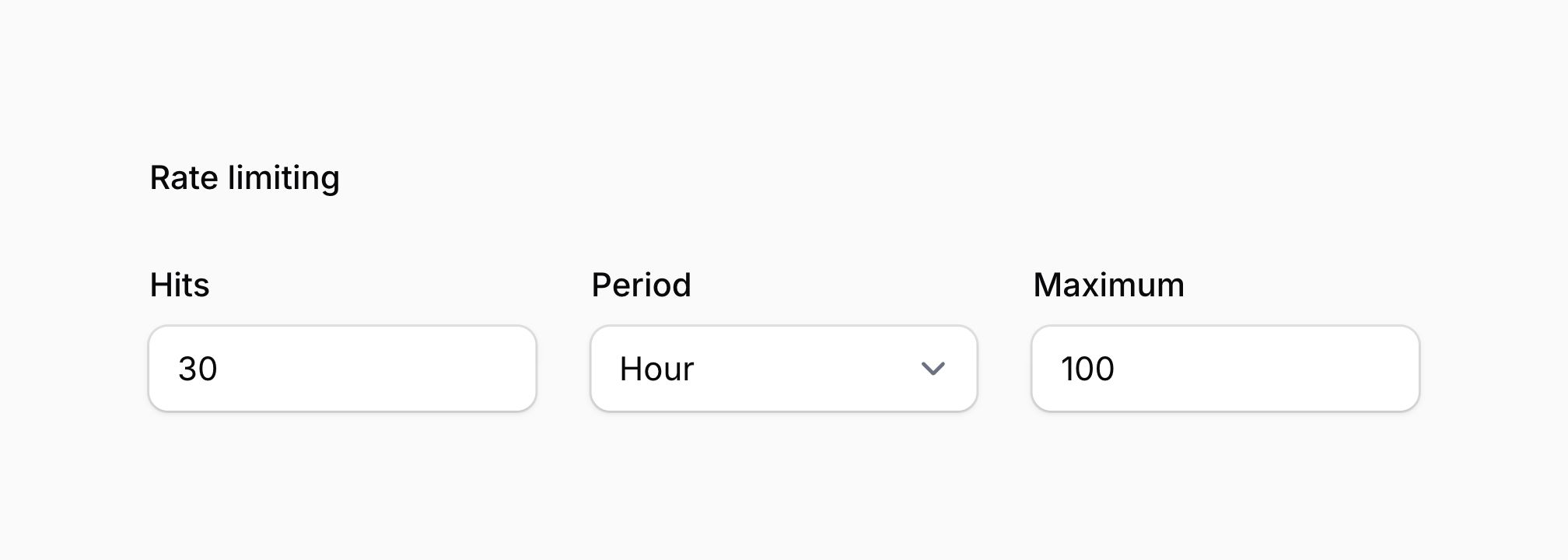The width and height of the screenshot is (1568, 560).
Task: Click the Rate limiting heading
Action: click(244, 178)
